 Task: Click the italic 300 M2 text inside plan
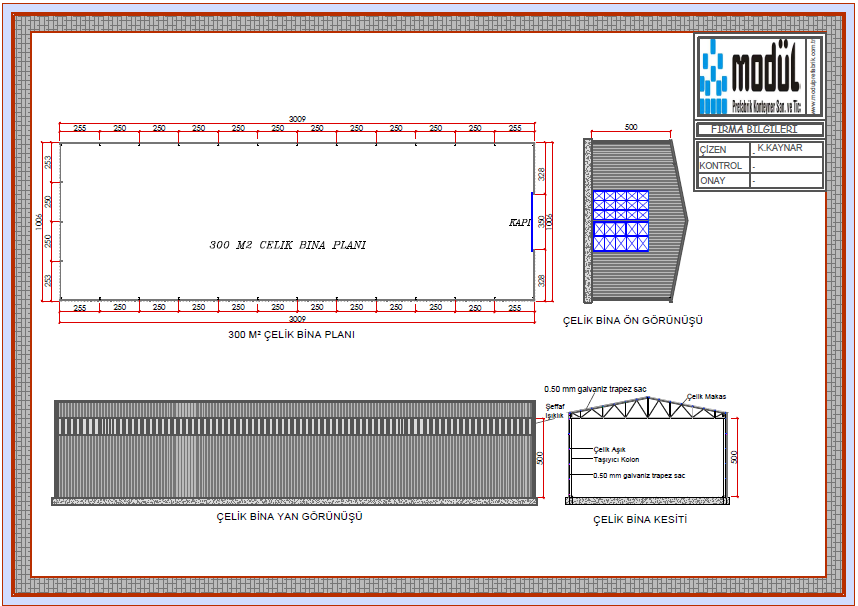[x=287, y=245]
